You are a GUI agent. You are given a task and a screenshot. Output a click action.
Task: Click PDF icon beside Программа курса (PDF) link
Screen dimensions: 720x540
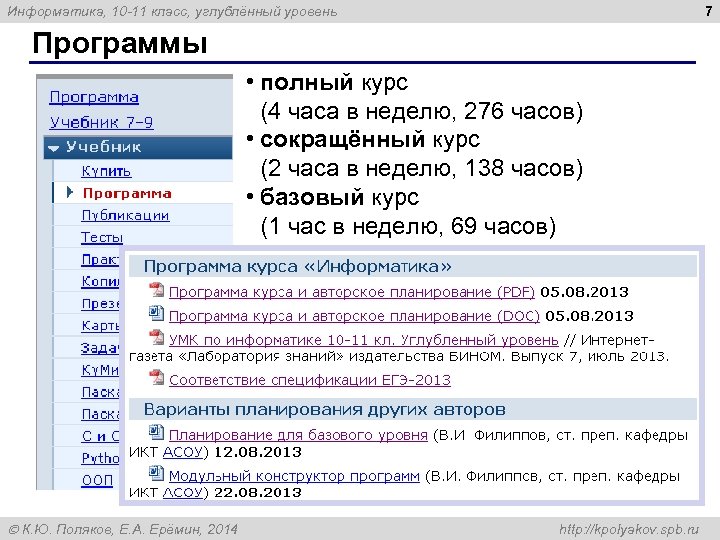(157, 290)
